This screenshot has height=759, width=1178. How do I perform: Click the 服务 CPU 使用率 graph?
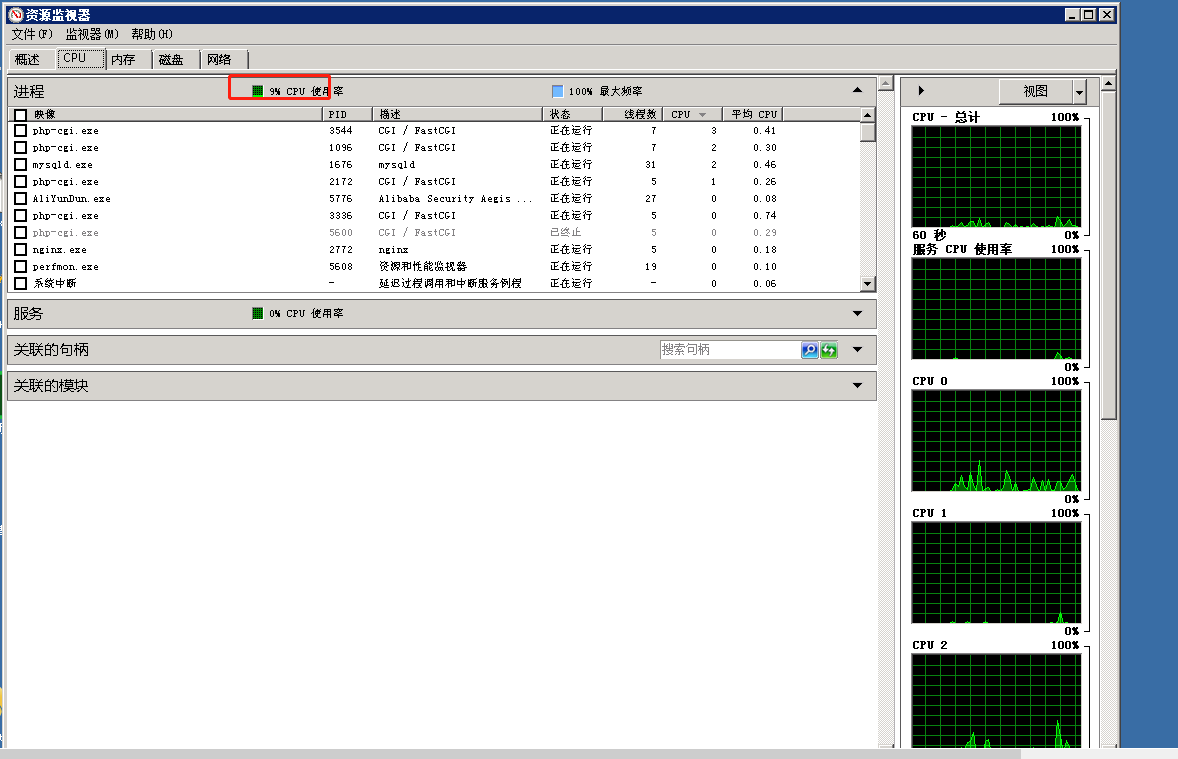coord(996,309)
